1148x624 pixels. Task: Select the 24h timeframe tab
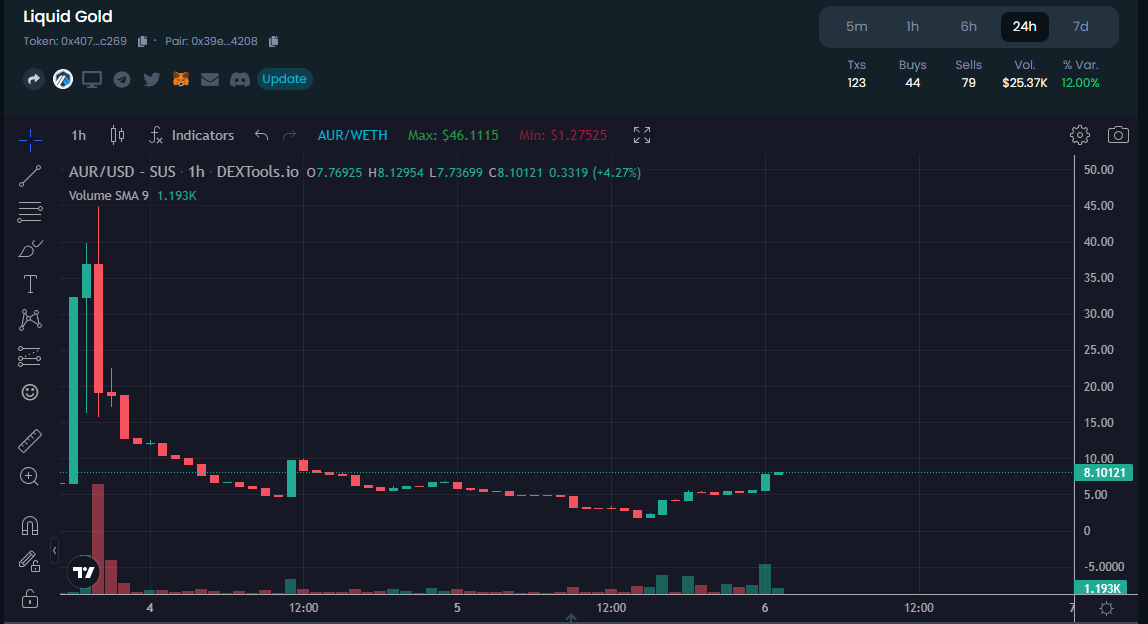pyautogui.click(x=1024, y=27)
